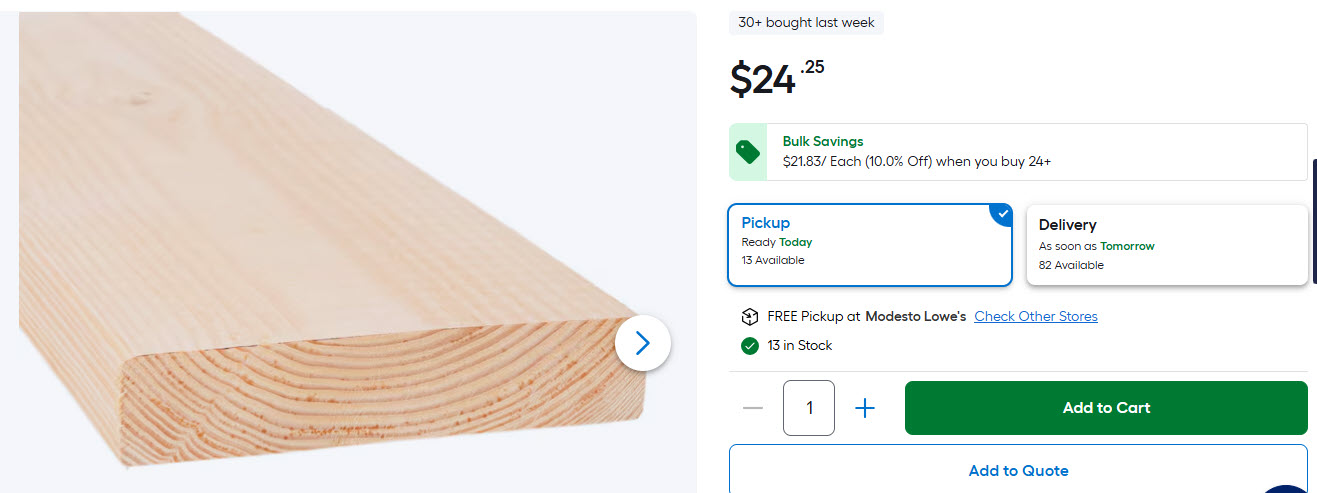Viewport: 1317px width, 493px height.
Task: Decrease quantity with the minus icon
Action: tap(754, 408)
